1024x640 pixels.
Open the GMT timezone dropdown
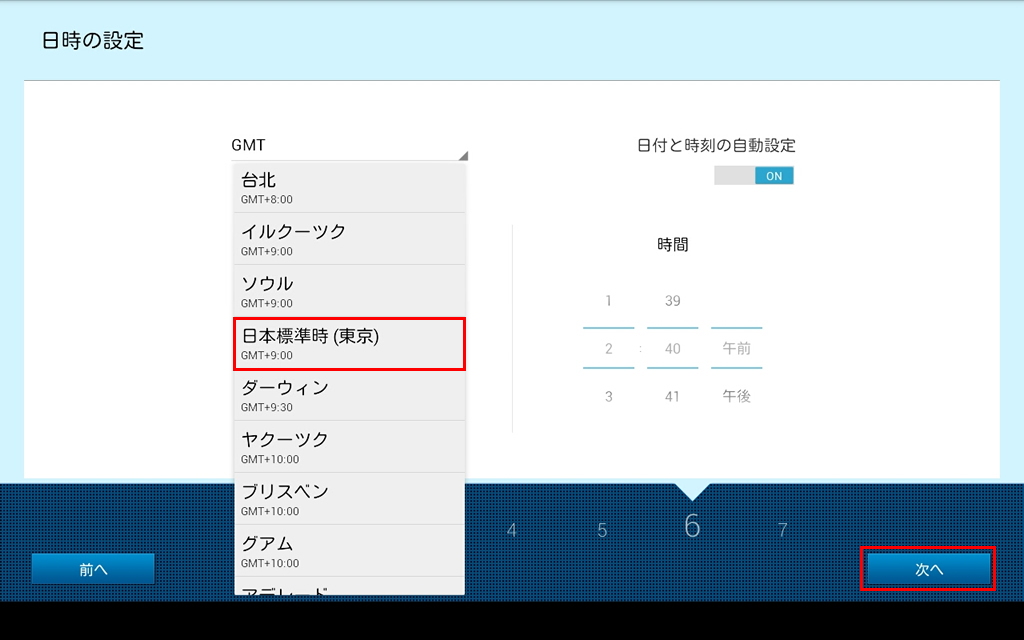tap(348, 146)
